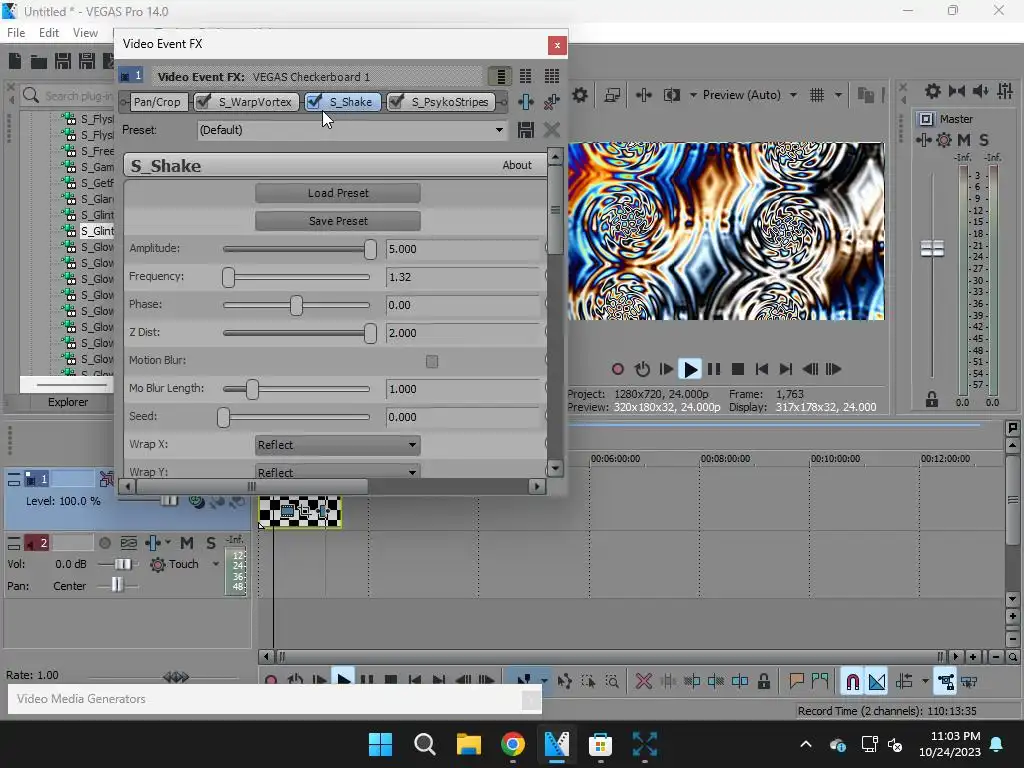Open Touch automation mode dropdown
This screenshot has width=1024, height=768.
pos(216,564)
